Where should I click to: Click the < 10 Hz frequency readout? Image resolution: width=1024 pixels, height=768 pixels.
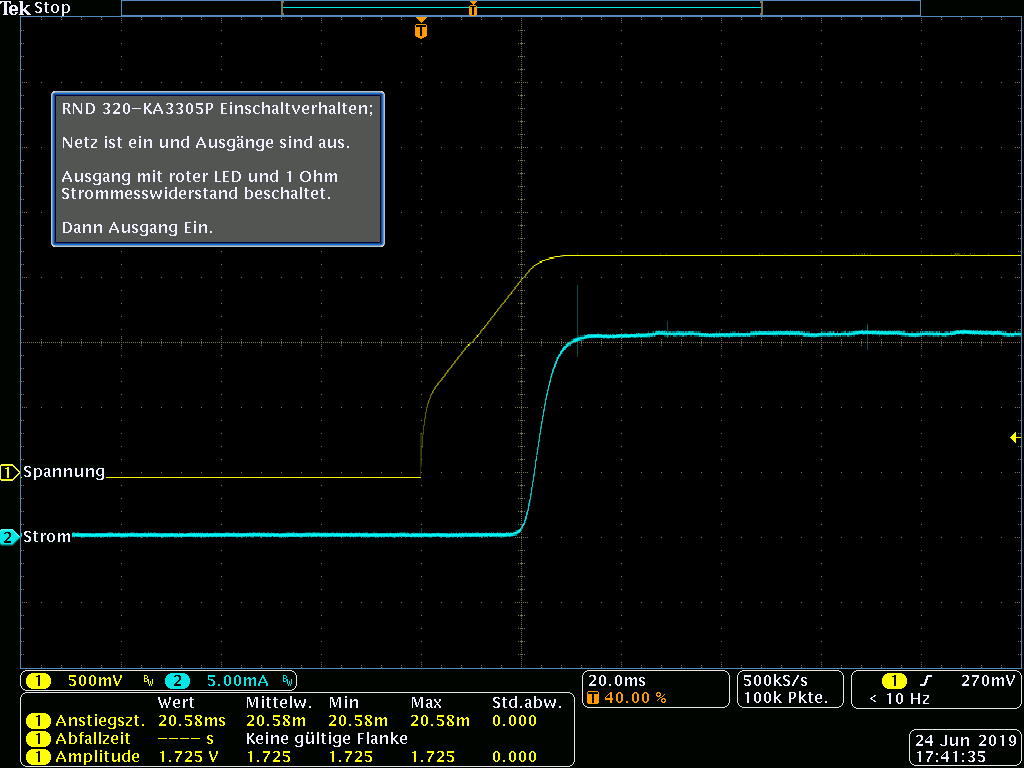pyautogui.click(x=900, y=698)
